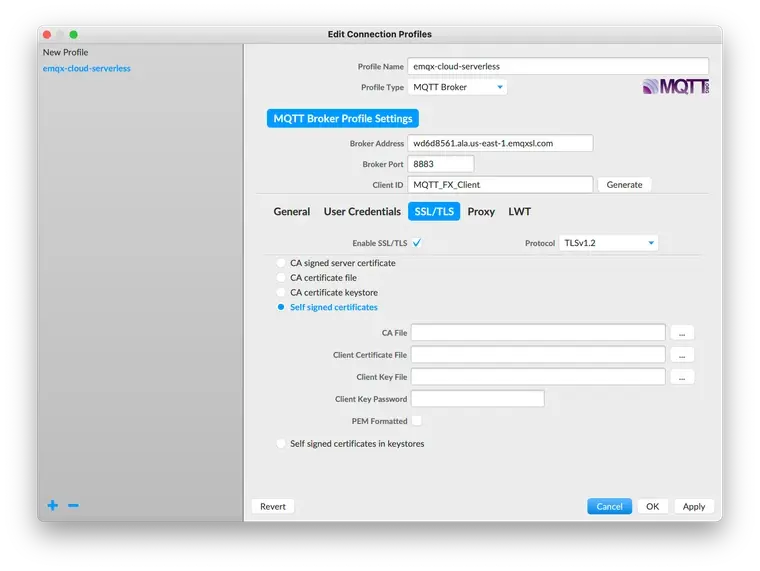760x571 pixels.
Task: Click the Cancel button
Action: (609, 507)
